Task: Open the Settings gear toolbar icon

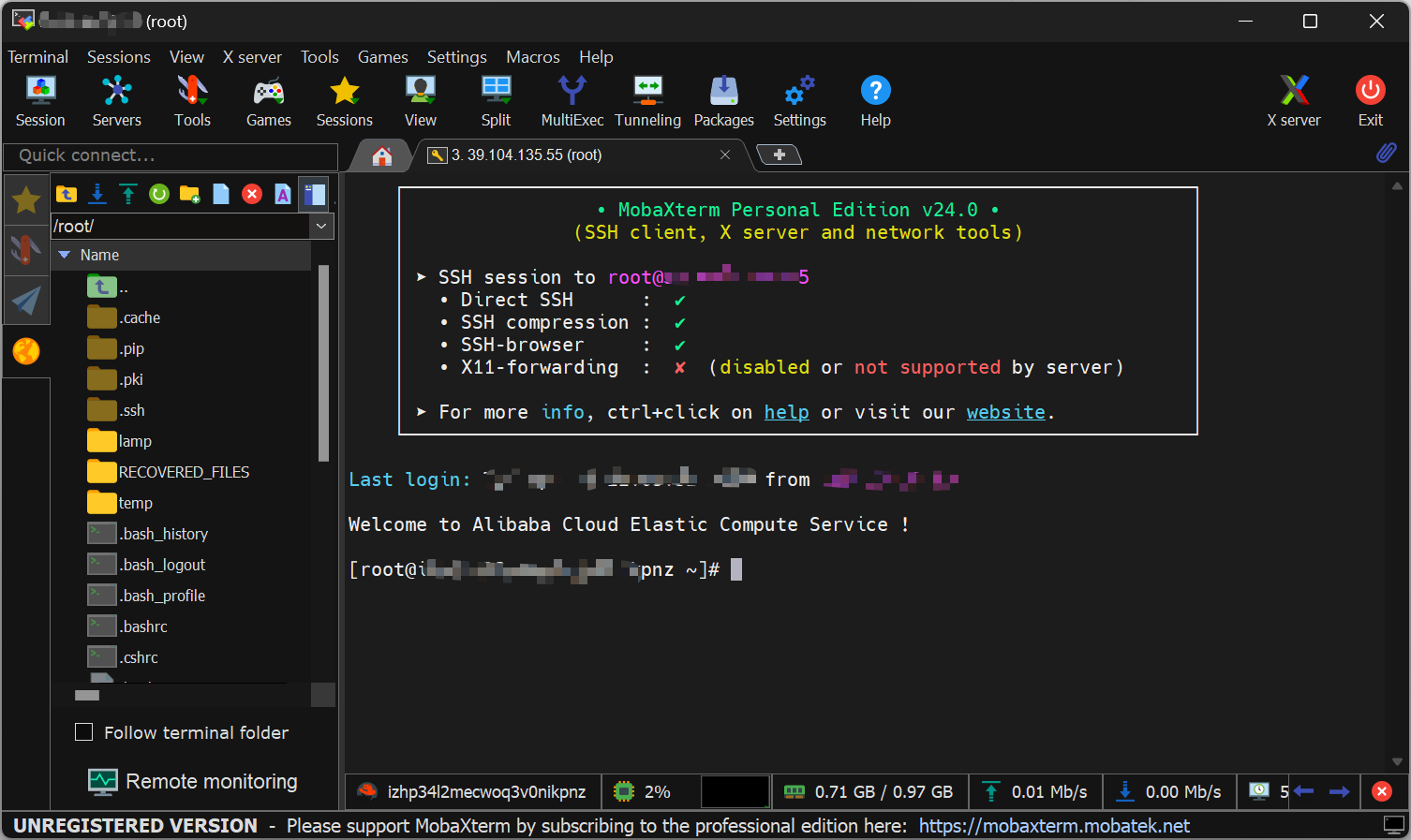Action: (799, 101)
